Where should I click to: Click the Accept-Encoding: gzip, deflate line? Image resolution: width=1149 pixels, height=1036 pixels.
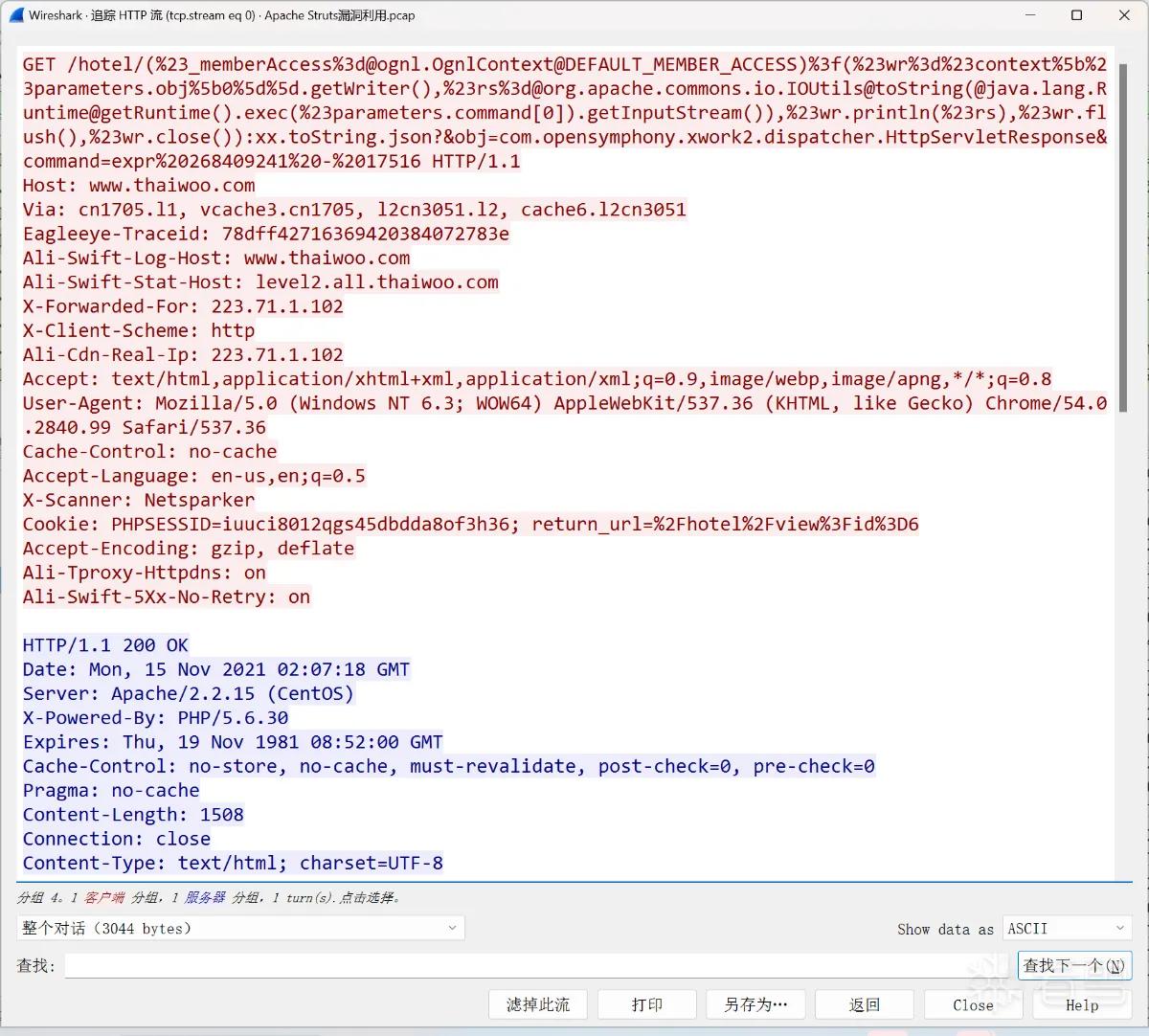189,549
